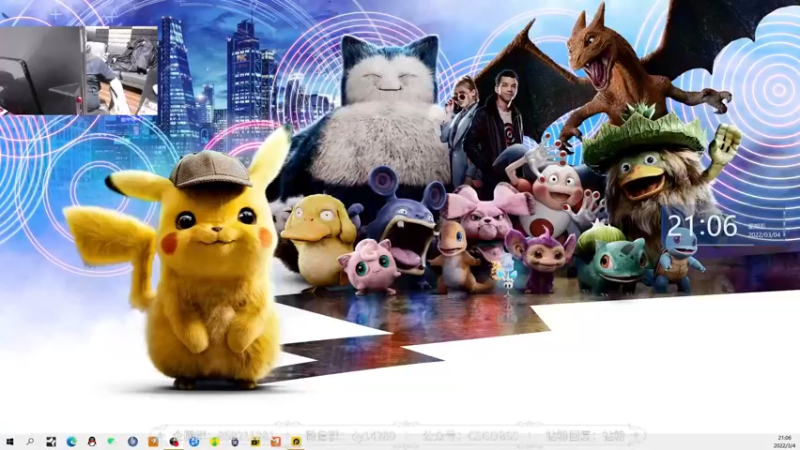The height and width of the screenshot is (450, 800).
Task: Switch to the yellow app with black circle
Action: 296,441
